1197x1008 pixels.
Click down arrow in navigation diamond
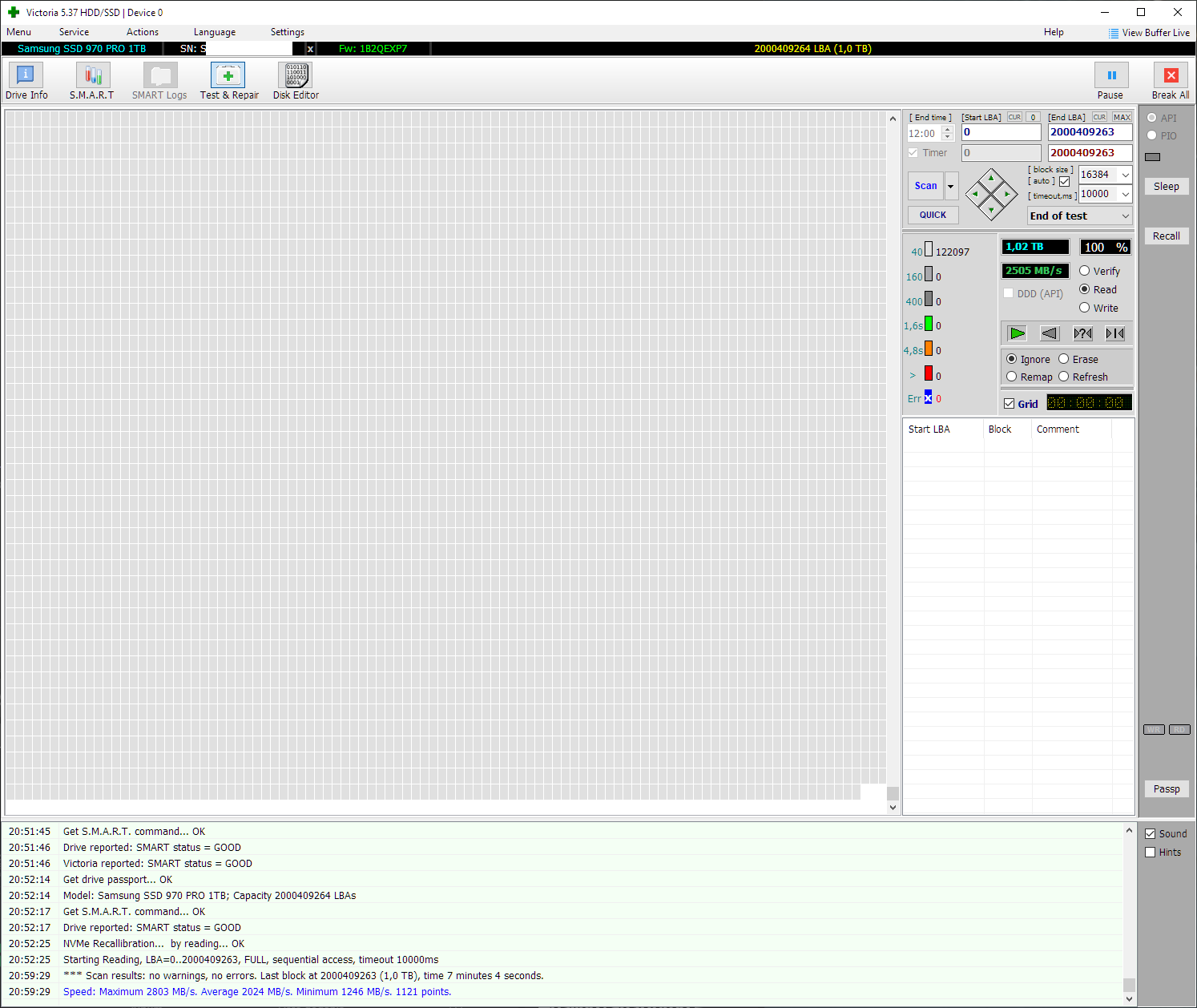coord(991,210)
